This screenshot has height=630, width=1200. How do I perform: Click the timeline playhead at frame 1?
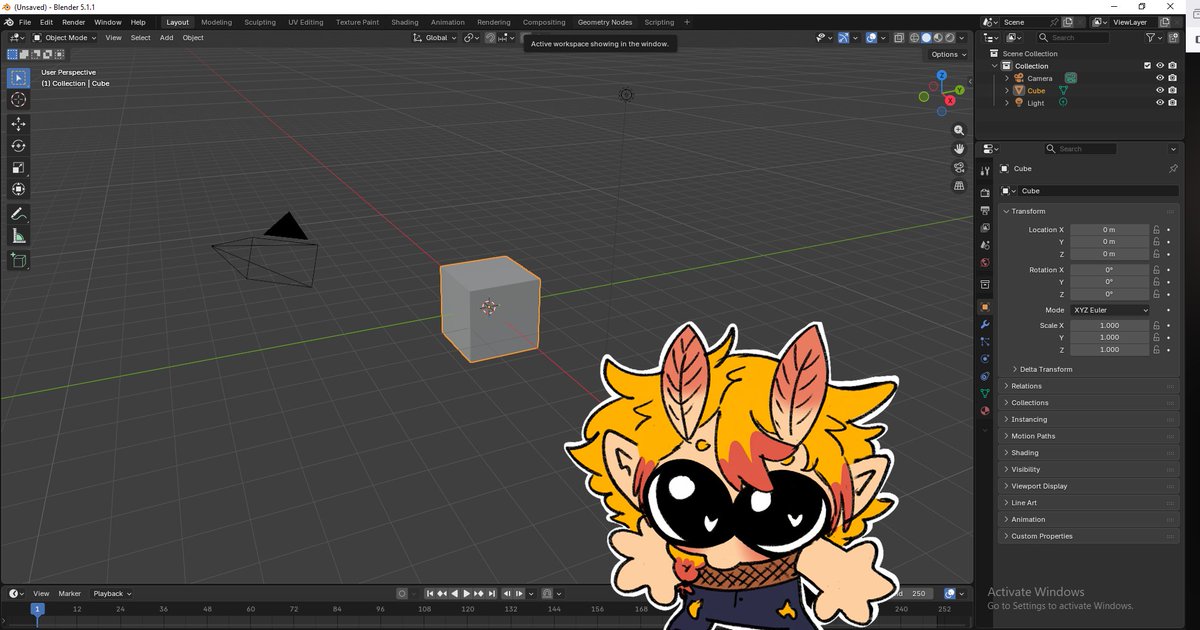coord(37,609)
